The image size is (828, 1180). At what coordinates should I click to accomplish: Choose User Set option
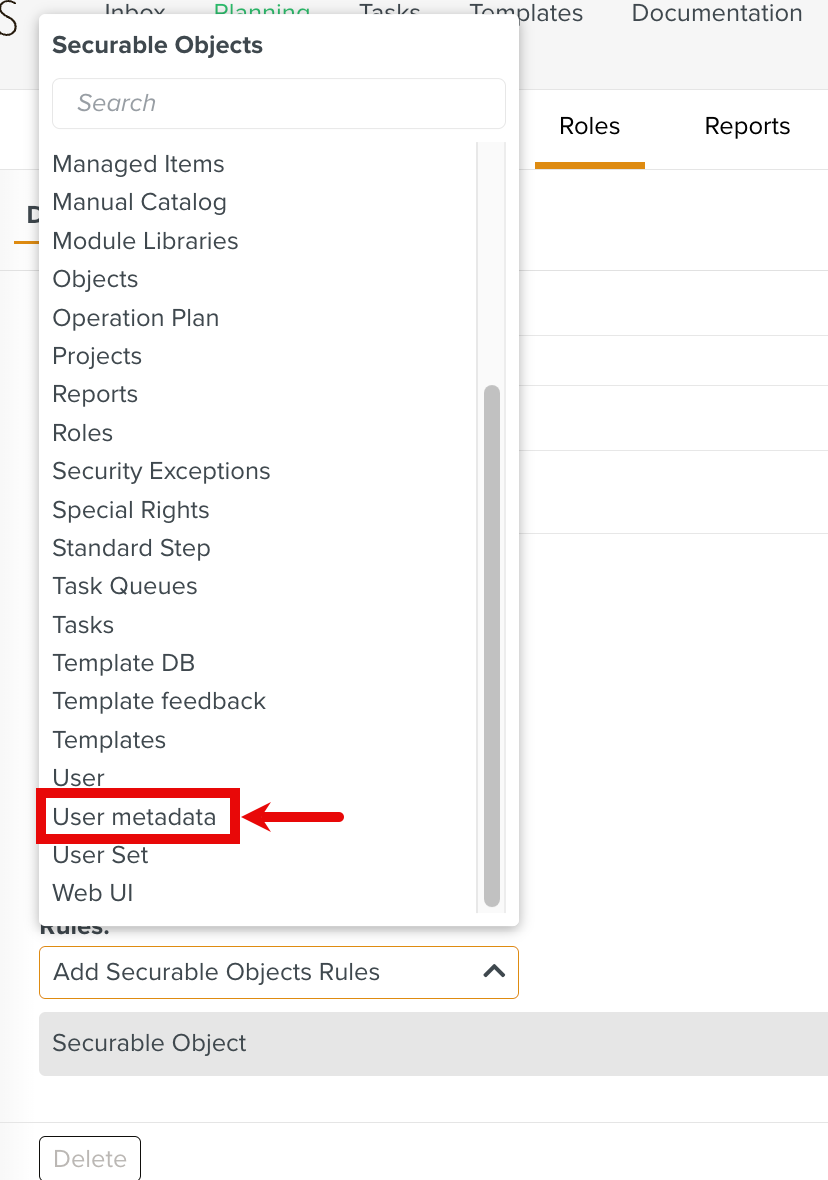tap(100, 855)
